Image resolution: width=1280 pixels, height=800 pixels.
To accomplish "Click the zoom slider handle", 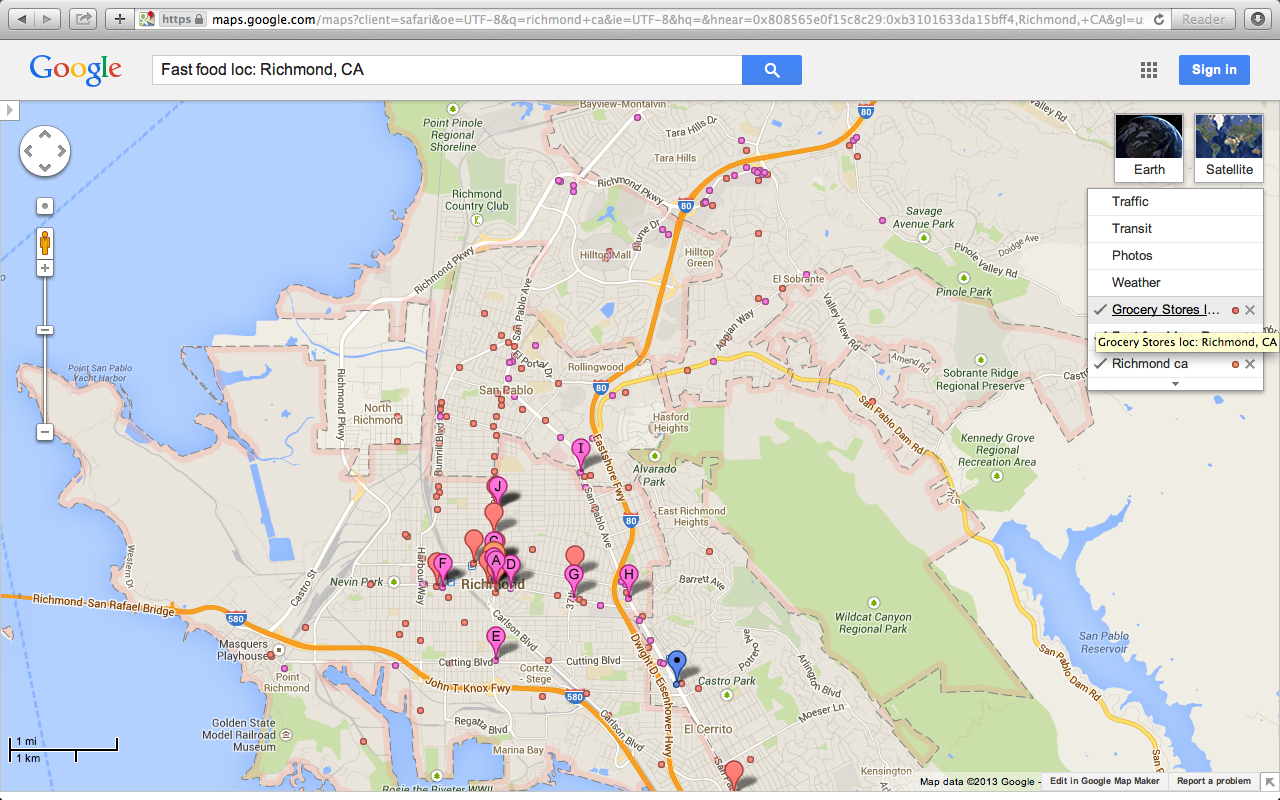I will point(45,330).
